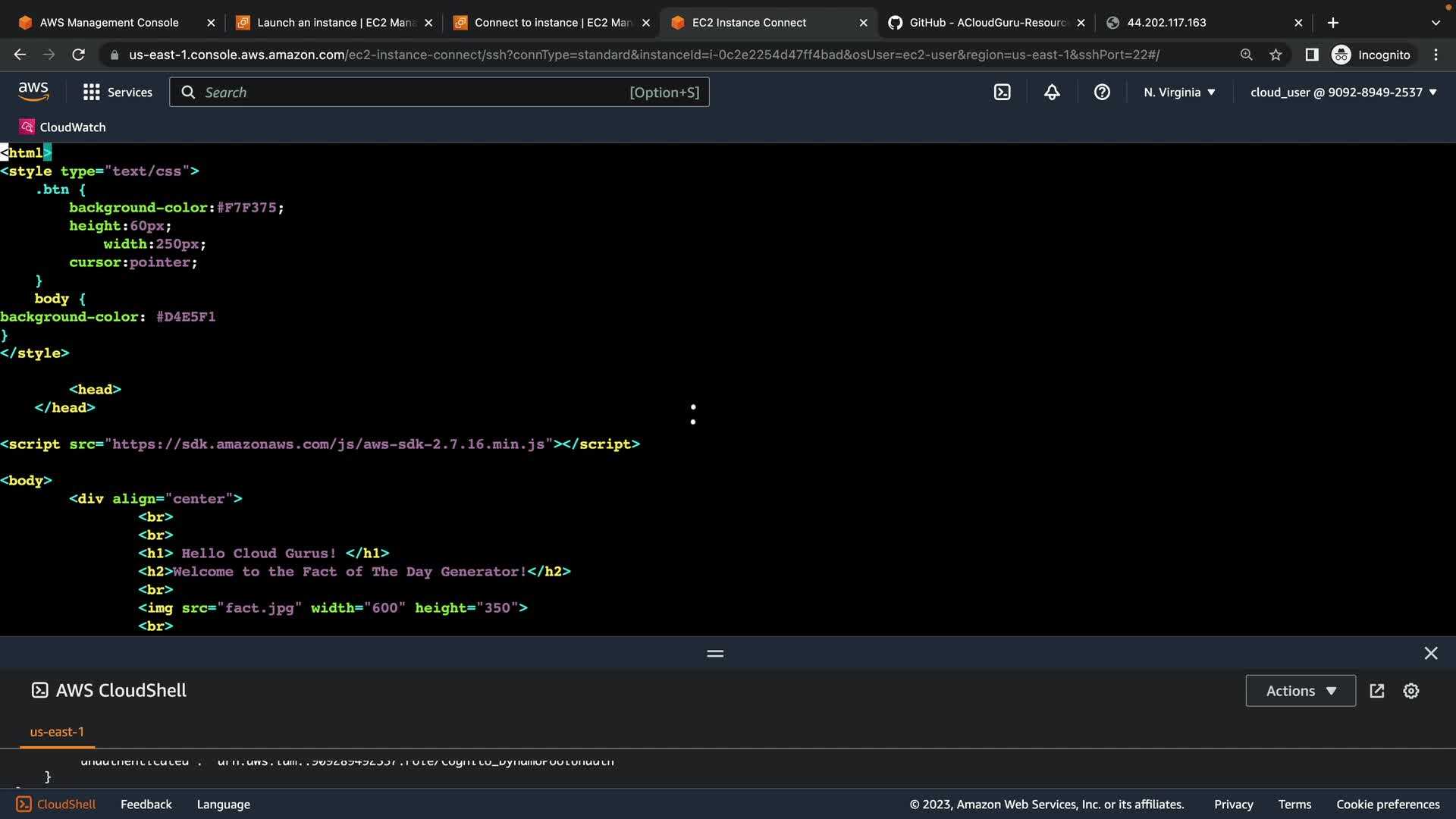Open CloudShell settings gear
The image size is (1456, 819).
pos(1410,691)
